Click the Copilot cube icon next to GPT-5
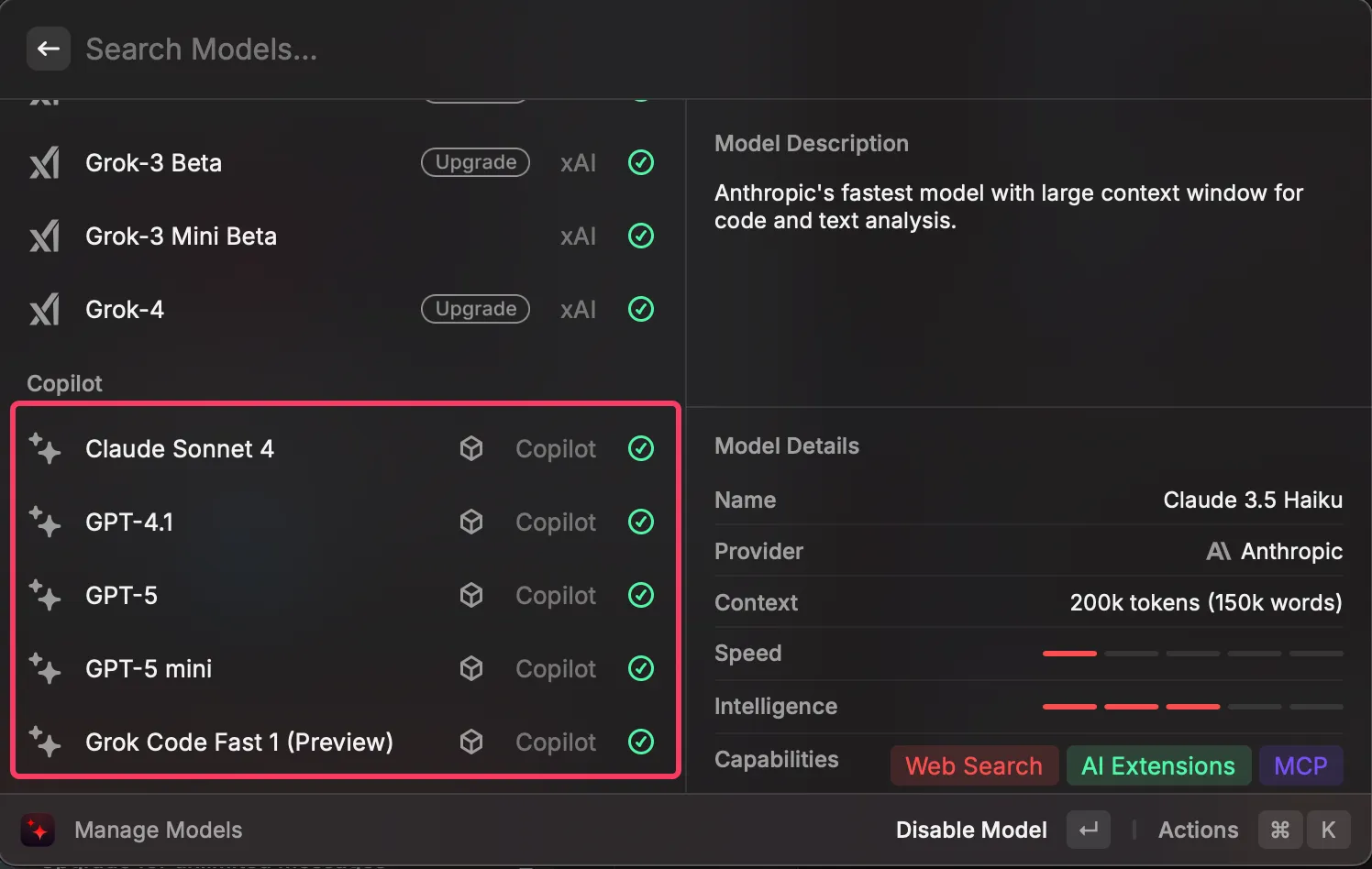 pos(471,595)
